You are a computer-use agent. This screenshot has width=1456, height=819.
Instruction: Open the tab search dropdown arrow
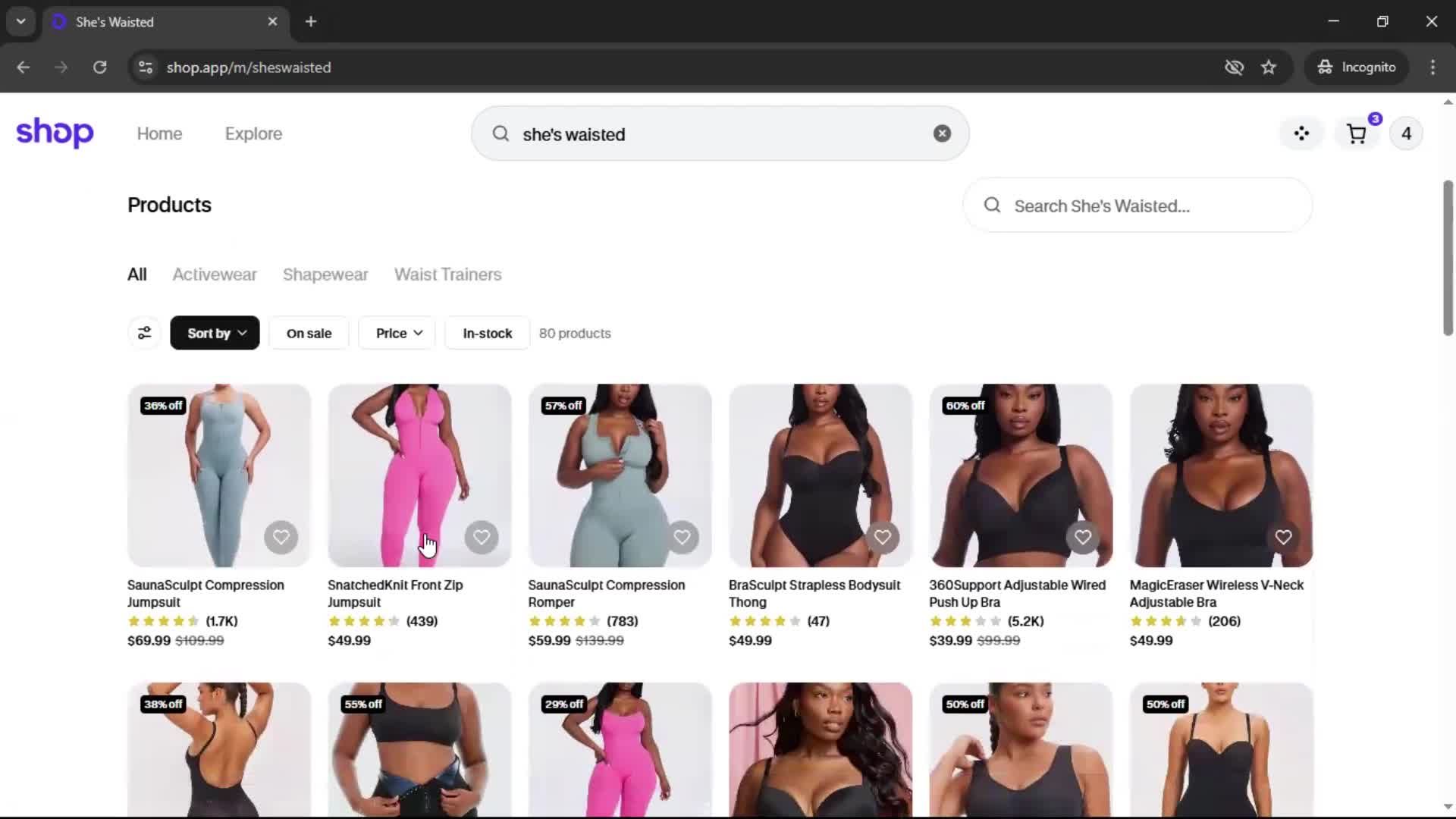(x=21, y=22)
